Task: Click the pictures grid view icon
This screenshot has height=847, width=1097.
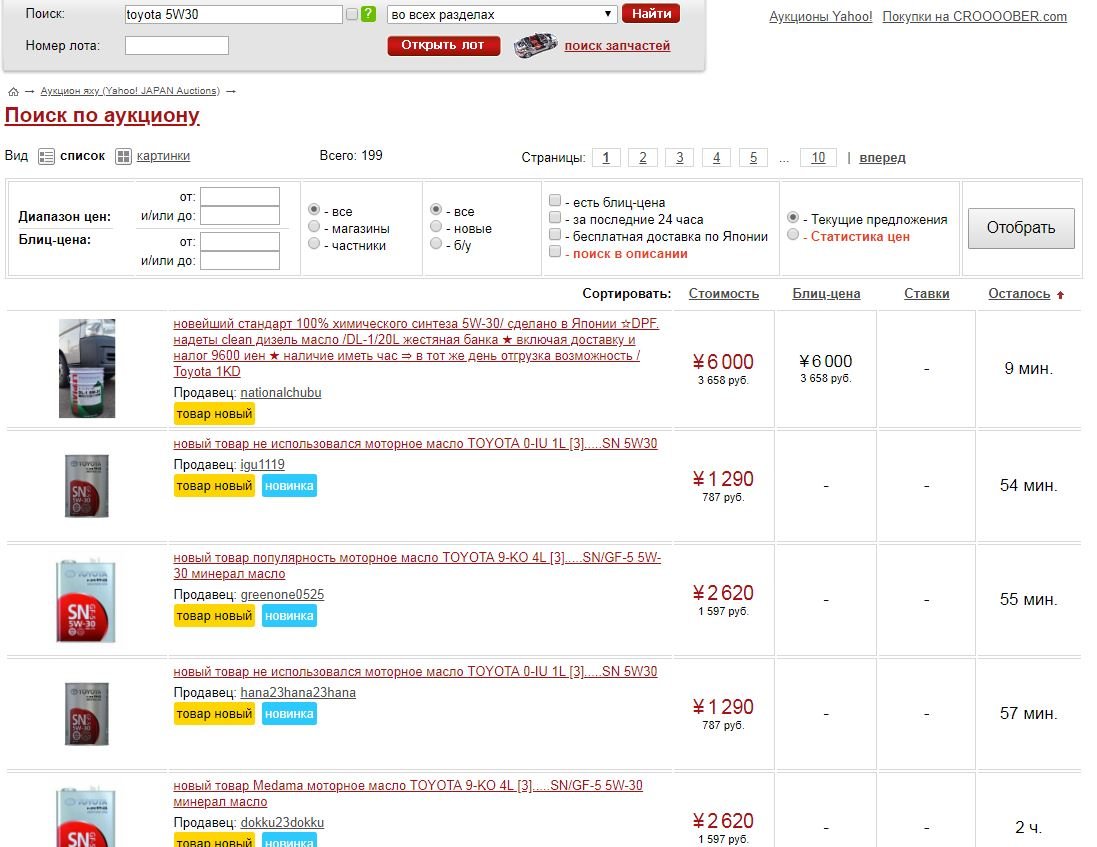Action: tap(123, 156)
